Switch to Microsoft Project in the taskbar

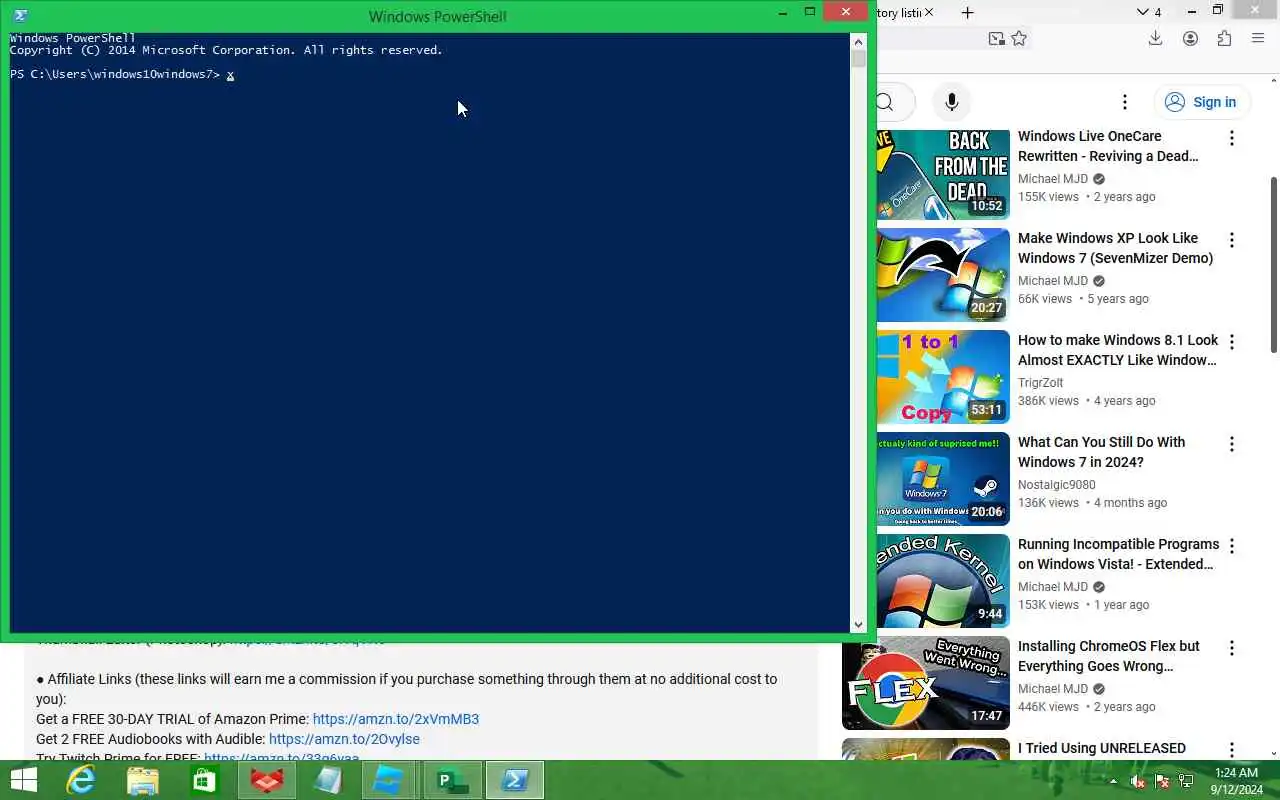452,780
